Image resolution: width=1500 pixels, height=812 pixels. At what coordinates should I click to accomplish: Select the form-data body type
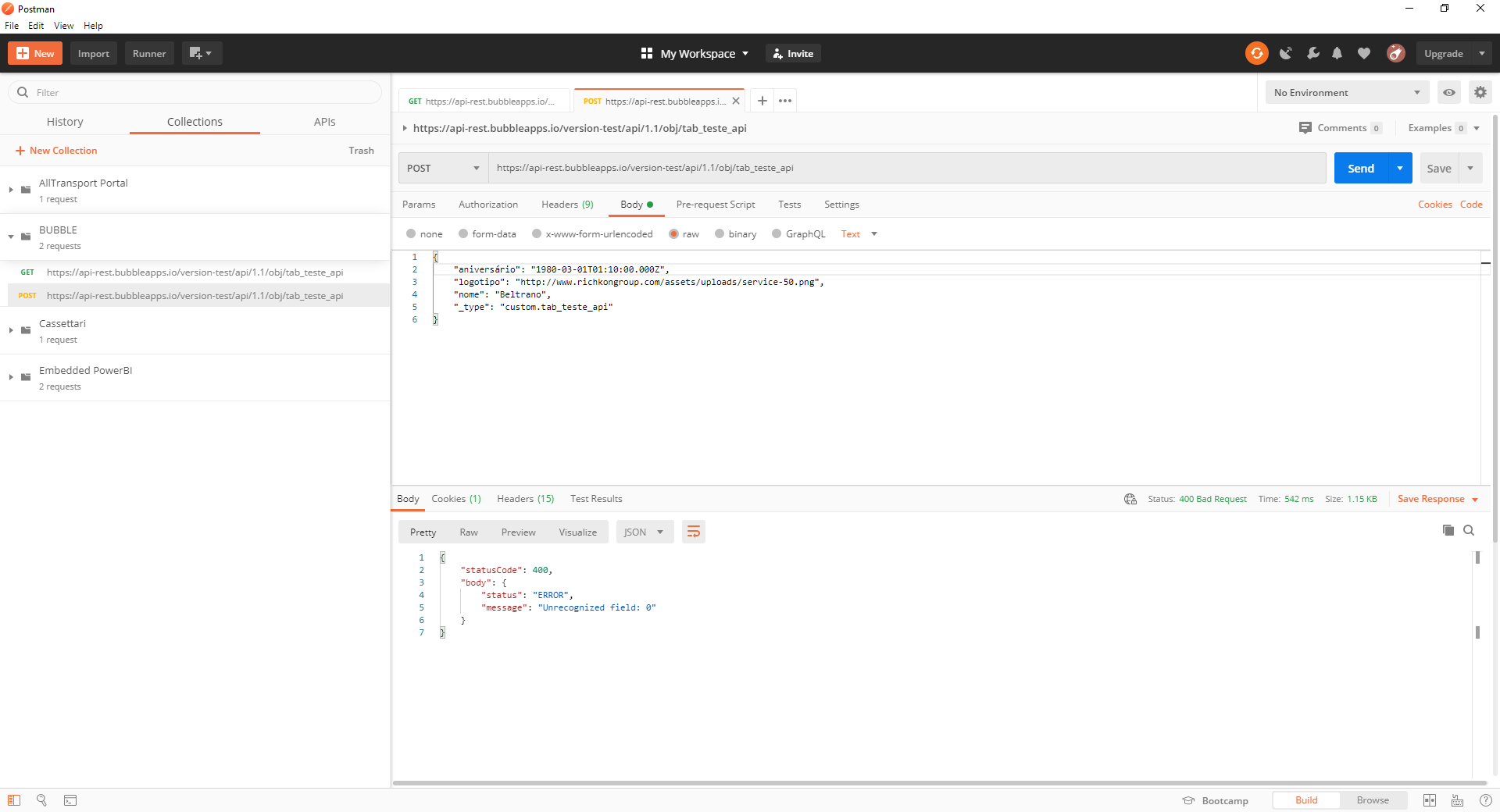[x=463, y=233]
